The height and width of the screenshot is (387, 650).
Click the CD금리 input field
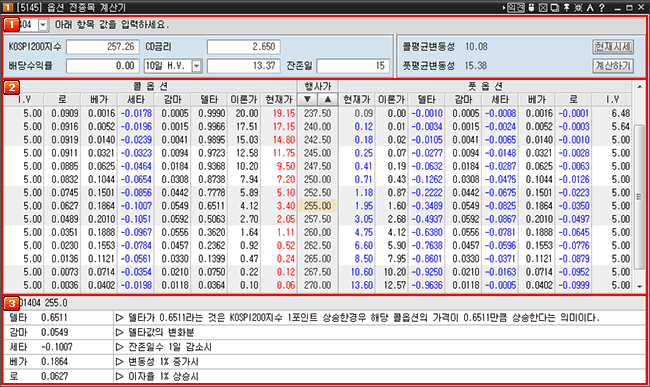click(x=244, y=47)
